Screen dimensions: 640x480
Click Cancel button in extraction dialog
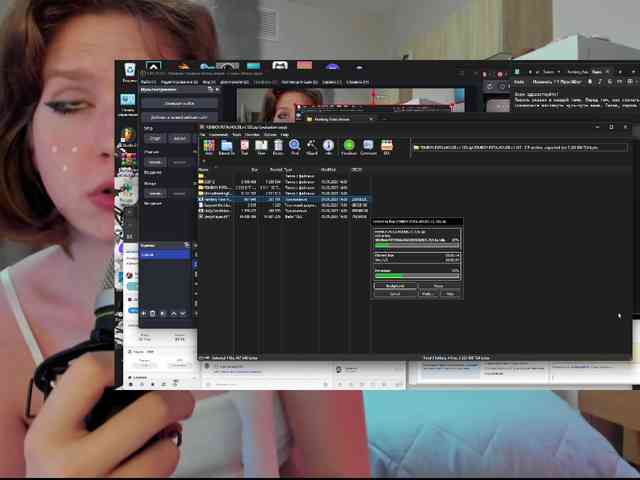click(395, 293)
